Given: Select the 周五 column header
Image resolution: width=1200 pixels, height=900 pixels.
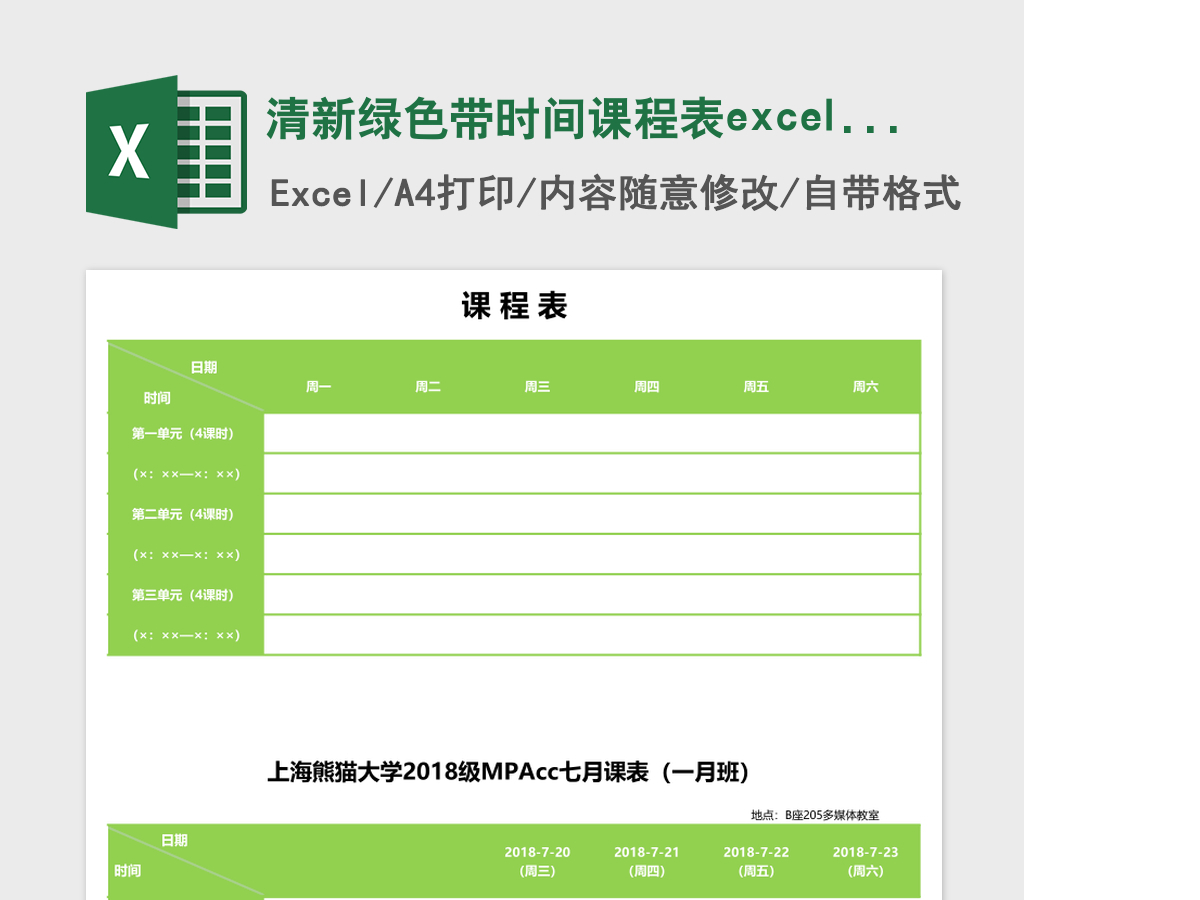Looking at the screenshot, I should click(x=756, y=387).
